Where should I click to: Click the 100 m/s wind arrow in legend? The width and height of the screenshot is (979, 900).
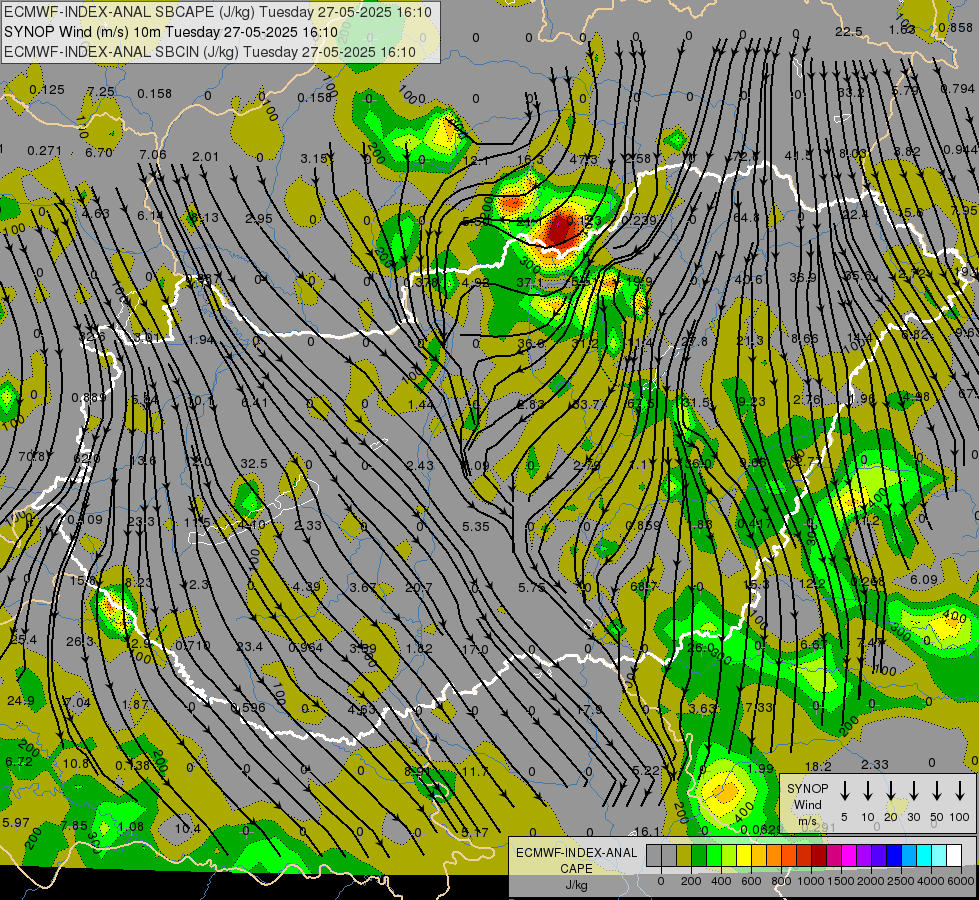[960, 791]
